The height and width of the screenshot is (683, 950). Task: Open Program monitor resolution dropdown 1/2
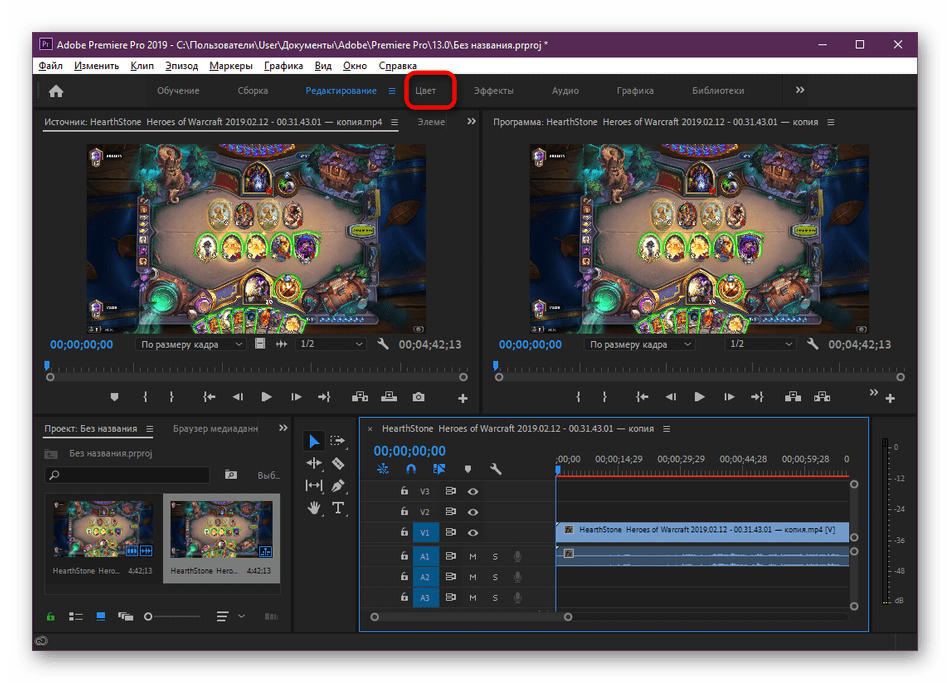coord(759,344)
